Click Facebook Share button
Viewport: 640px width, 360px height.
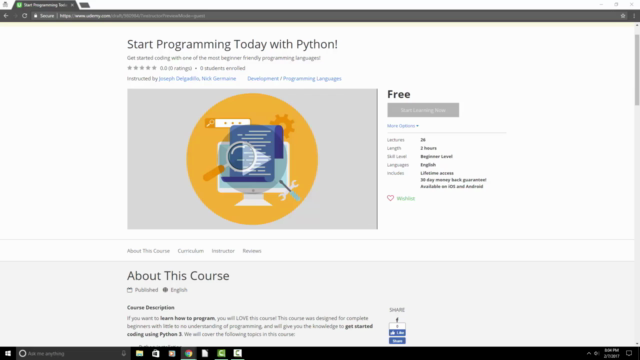397,341
